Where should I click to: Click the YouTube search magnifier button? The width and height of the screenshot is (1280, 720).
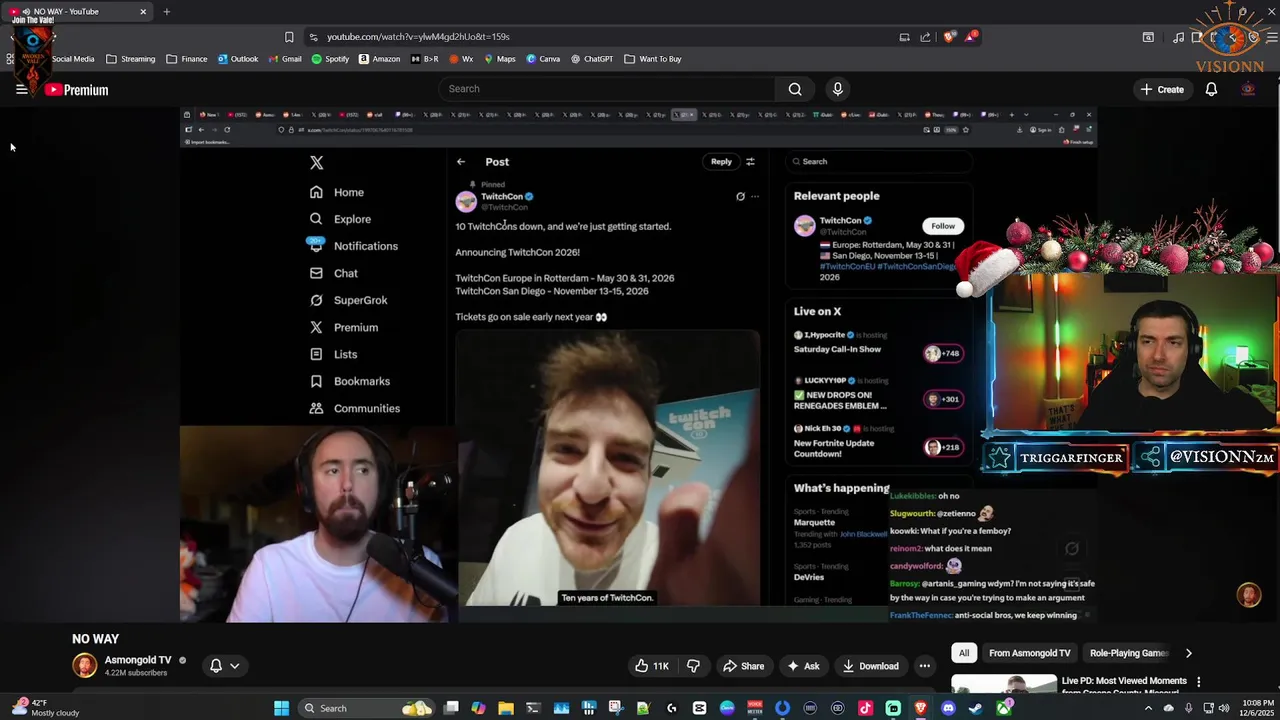795,89
